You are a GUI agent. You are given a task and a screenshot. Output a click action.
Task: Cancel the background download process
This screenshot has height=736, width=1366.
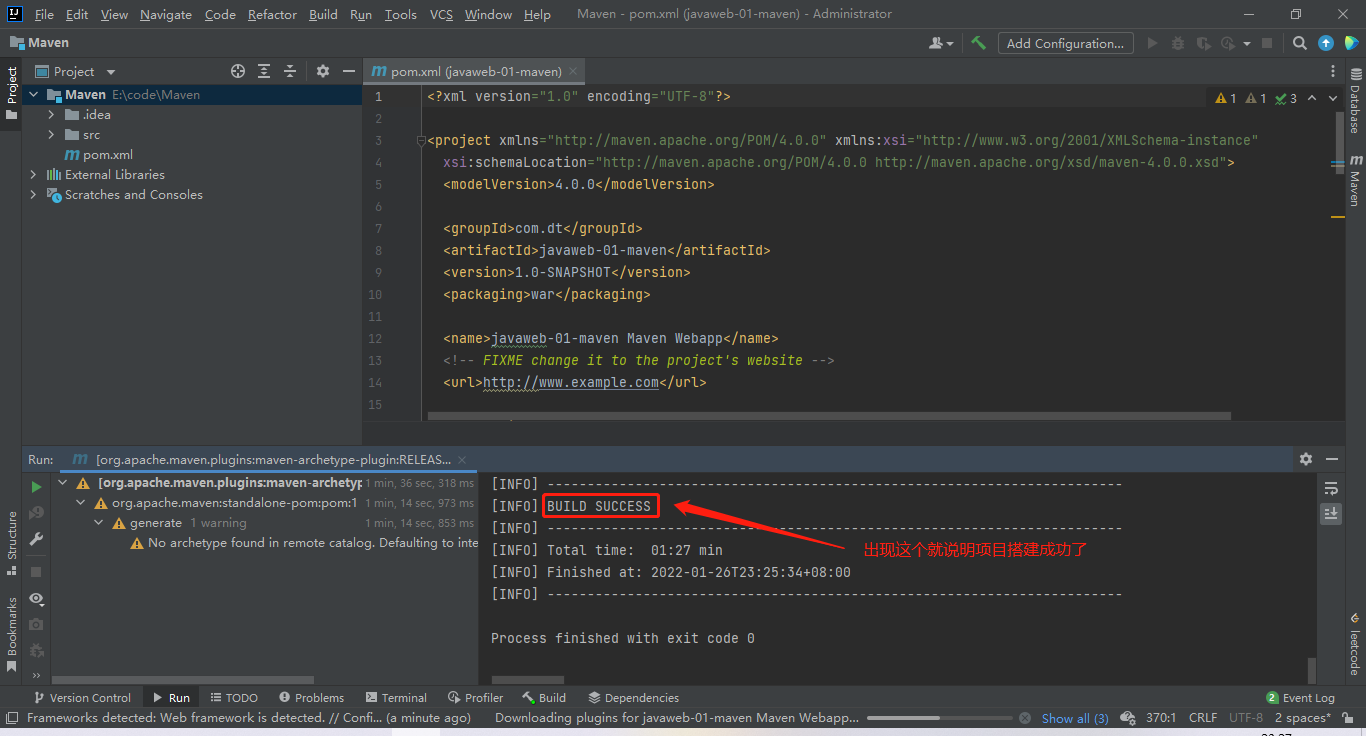(x=1024, y=718)
